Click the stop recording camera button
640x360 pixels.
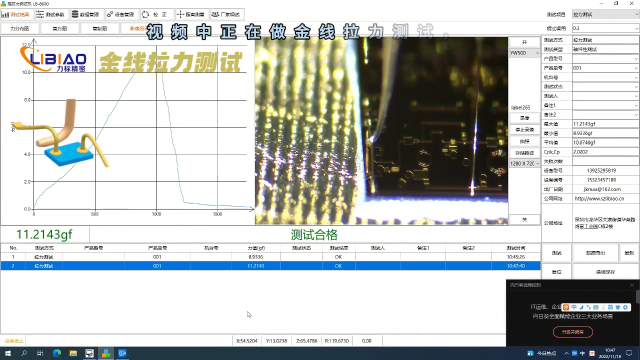(x=524, y=129)
